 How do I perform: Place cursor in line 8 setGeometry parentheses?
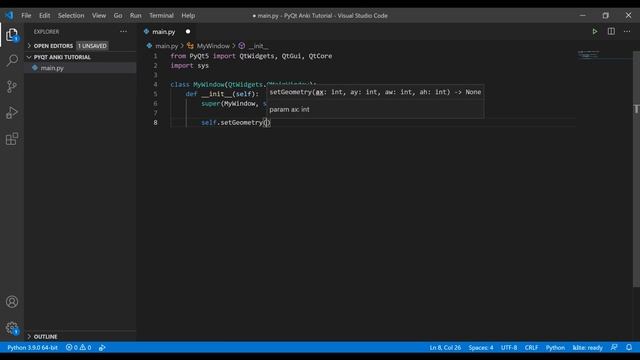tap(267, 123)
